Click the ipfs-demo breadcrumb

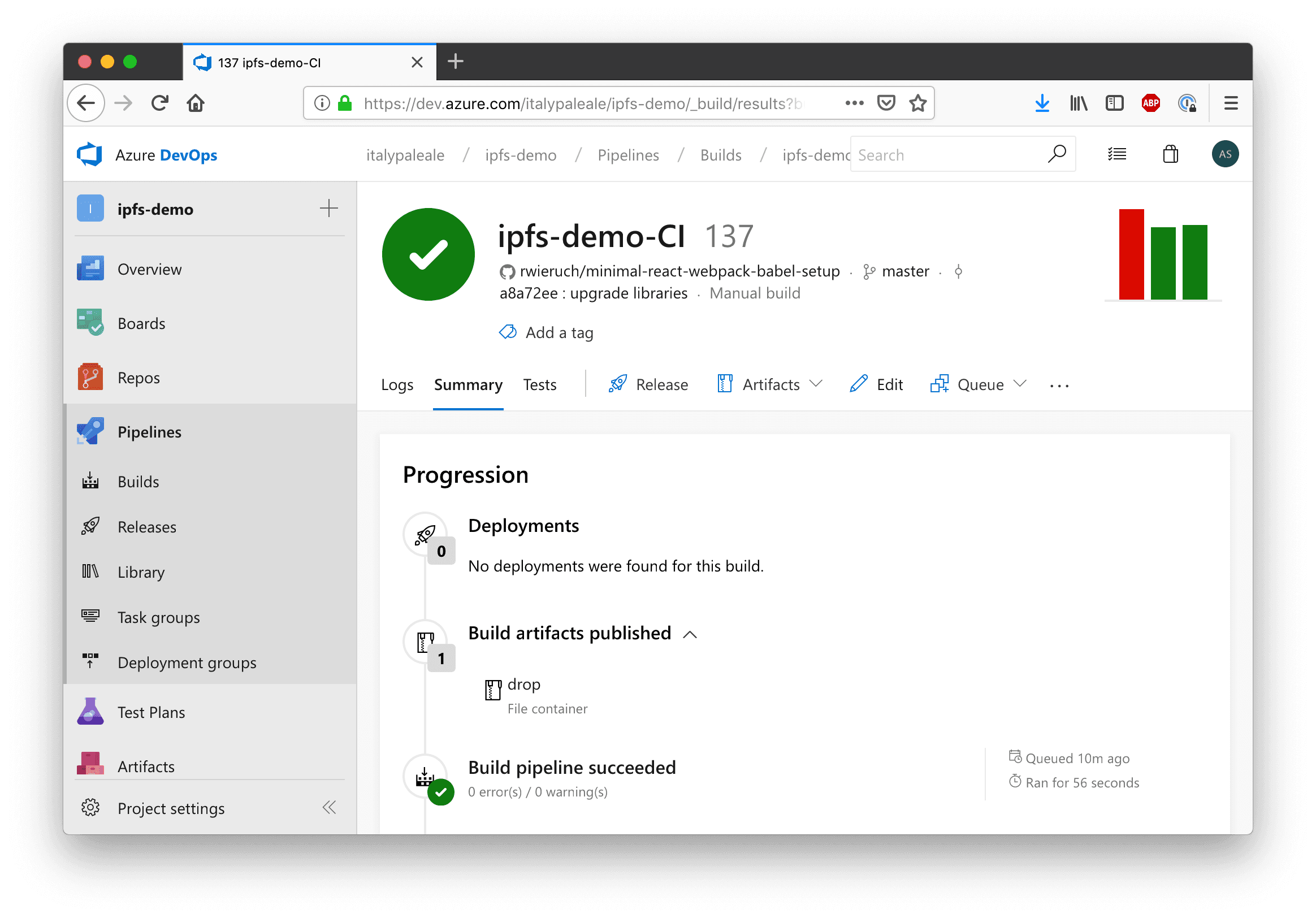[x=521, y=155]
